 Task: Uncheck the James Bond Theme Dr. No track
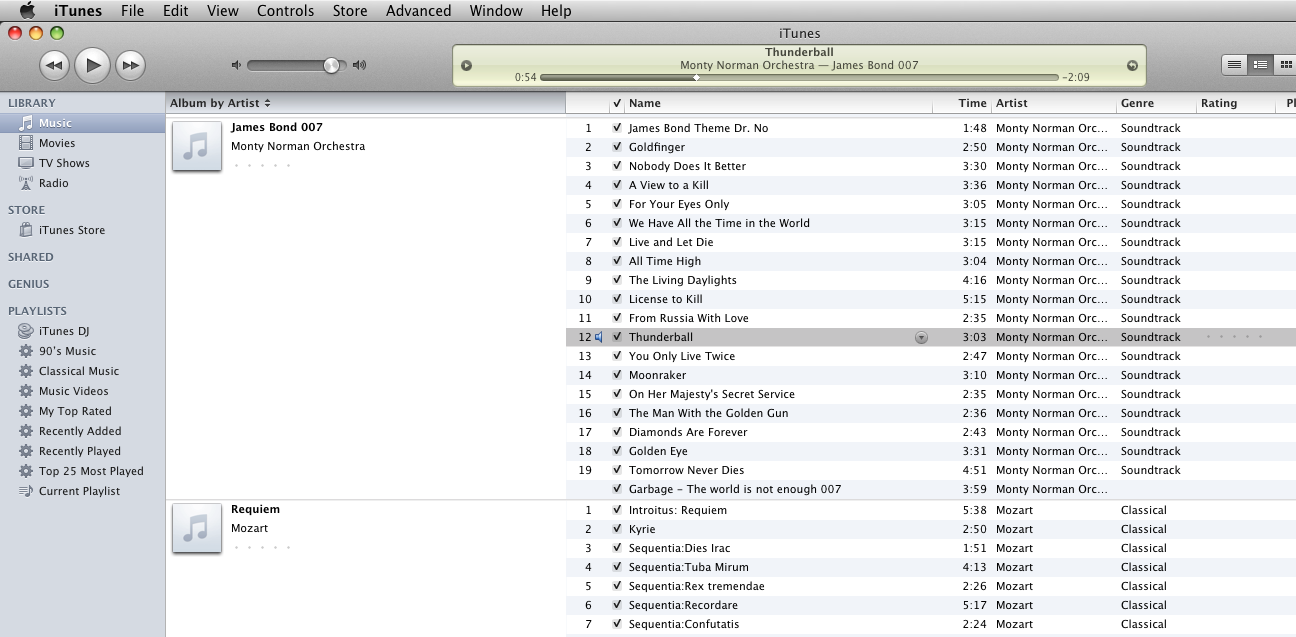(617, 128)
